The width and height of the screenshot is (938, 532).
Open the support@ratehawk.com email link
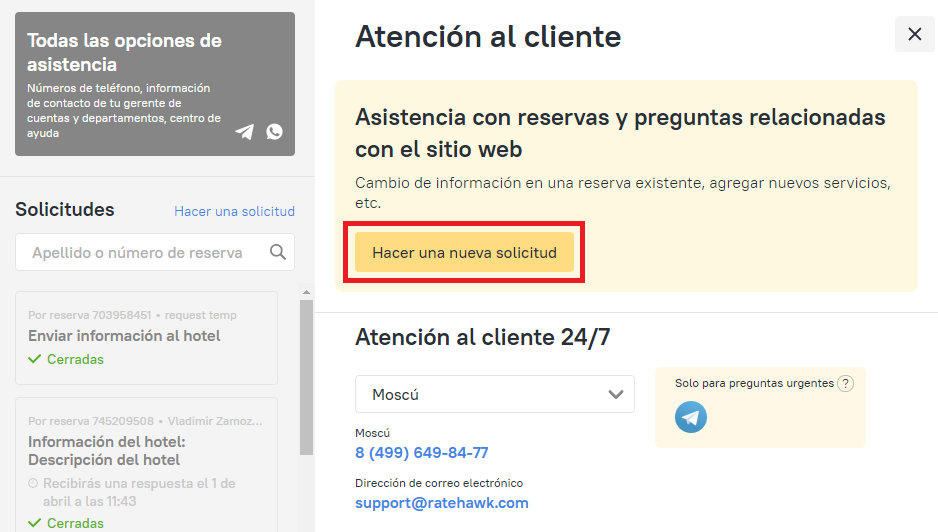(x=441, y=503)
